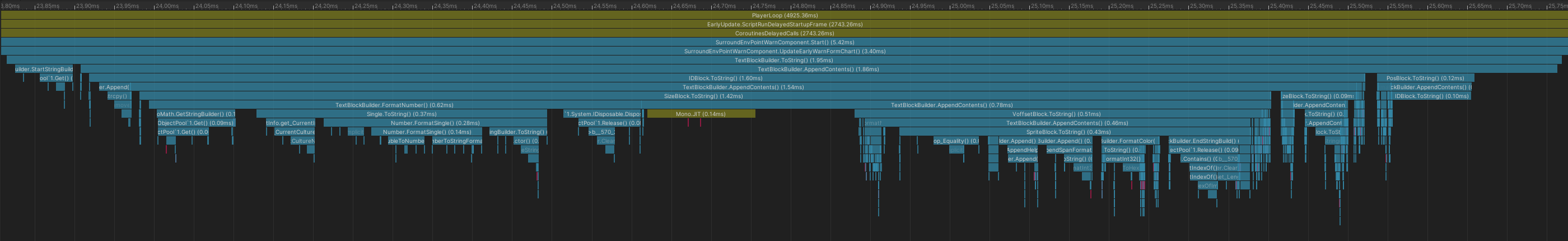Select the berToStringForma sample bar

tap(457, 141)
